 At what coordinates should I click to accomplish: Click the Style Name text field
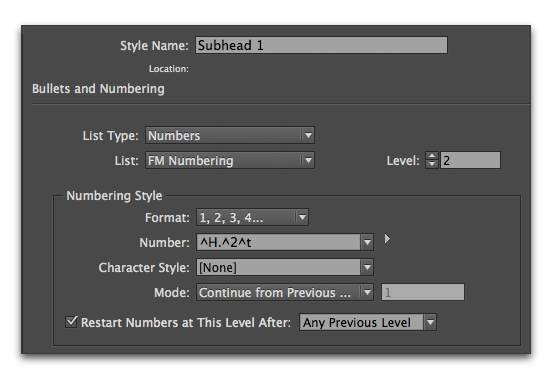coord(321,45)
